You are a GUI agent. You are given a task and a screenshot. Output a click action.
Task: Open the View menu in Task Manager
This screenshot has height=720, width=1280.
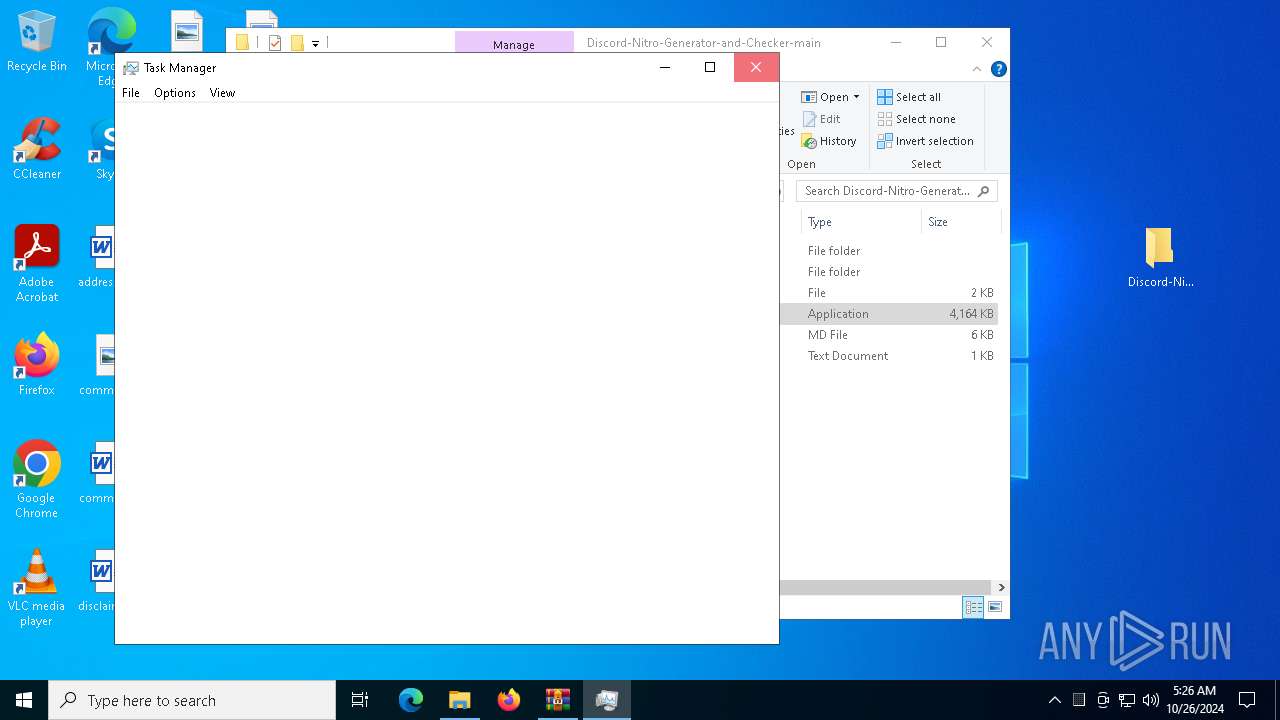tap(222, 93)
